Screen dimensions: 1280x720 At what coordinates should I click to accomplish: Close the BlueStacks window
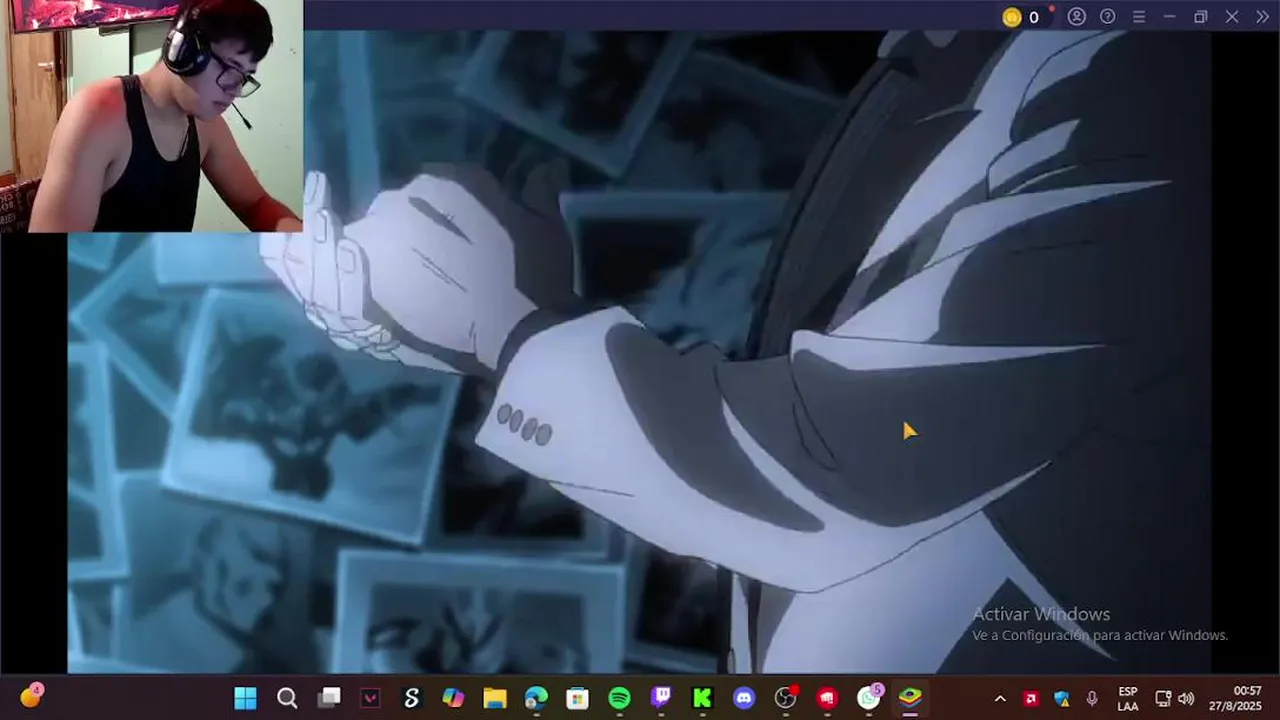[1232, 17]
